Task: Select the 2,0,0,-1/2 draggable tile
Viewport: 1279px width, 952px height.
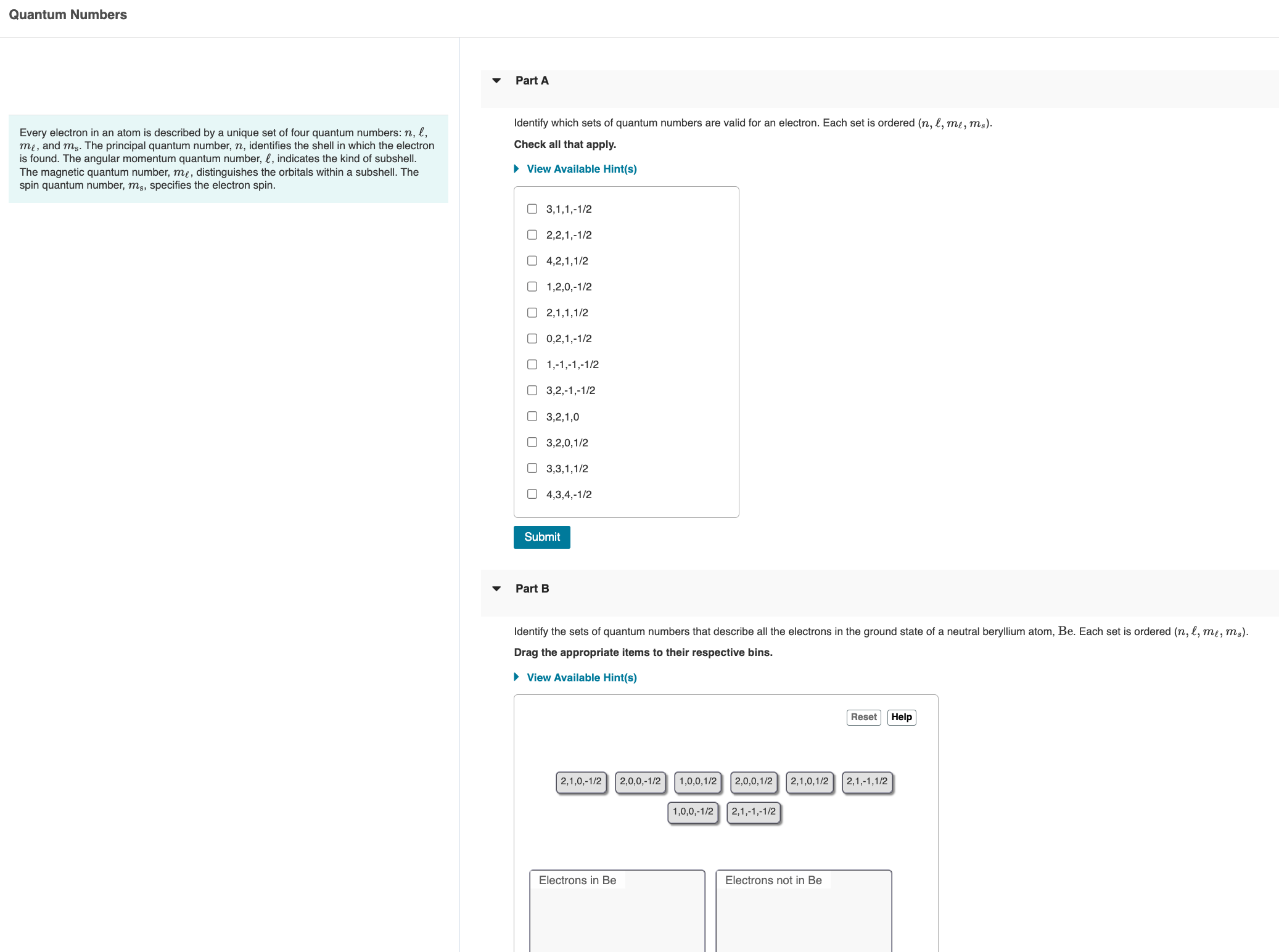Action: tap(640, 782)
